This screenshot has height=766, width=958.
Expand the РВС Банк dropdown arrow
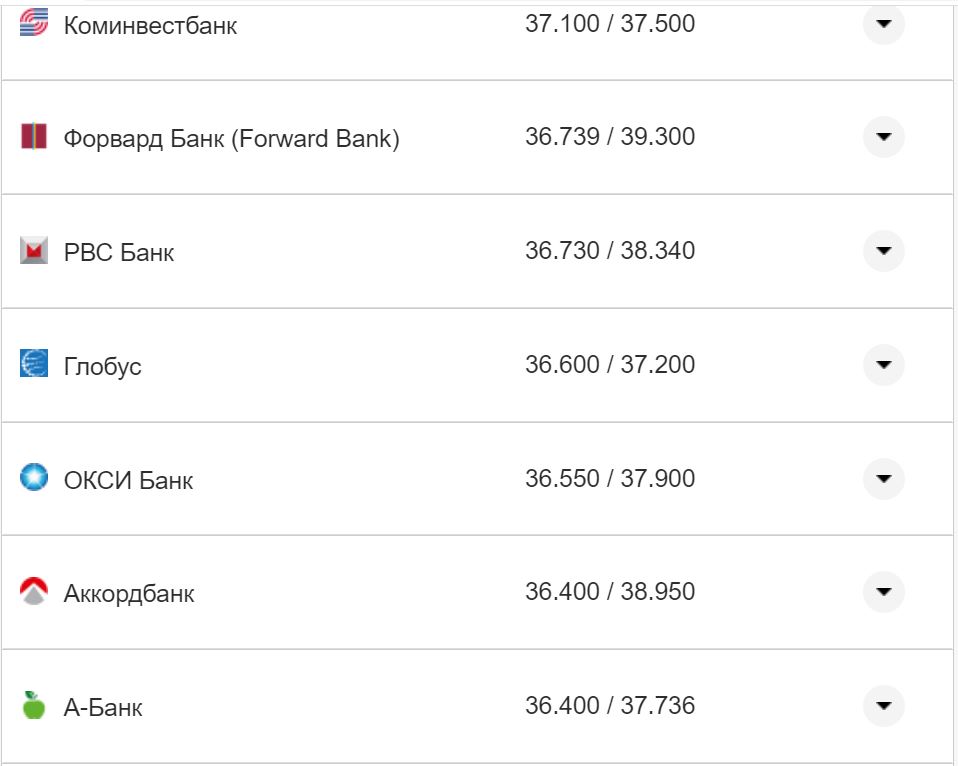(x=883, y=251)
